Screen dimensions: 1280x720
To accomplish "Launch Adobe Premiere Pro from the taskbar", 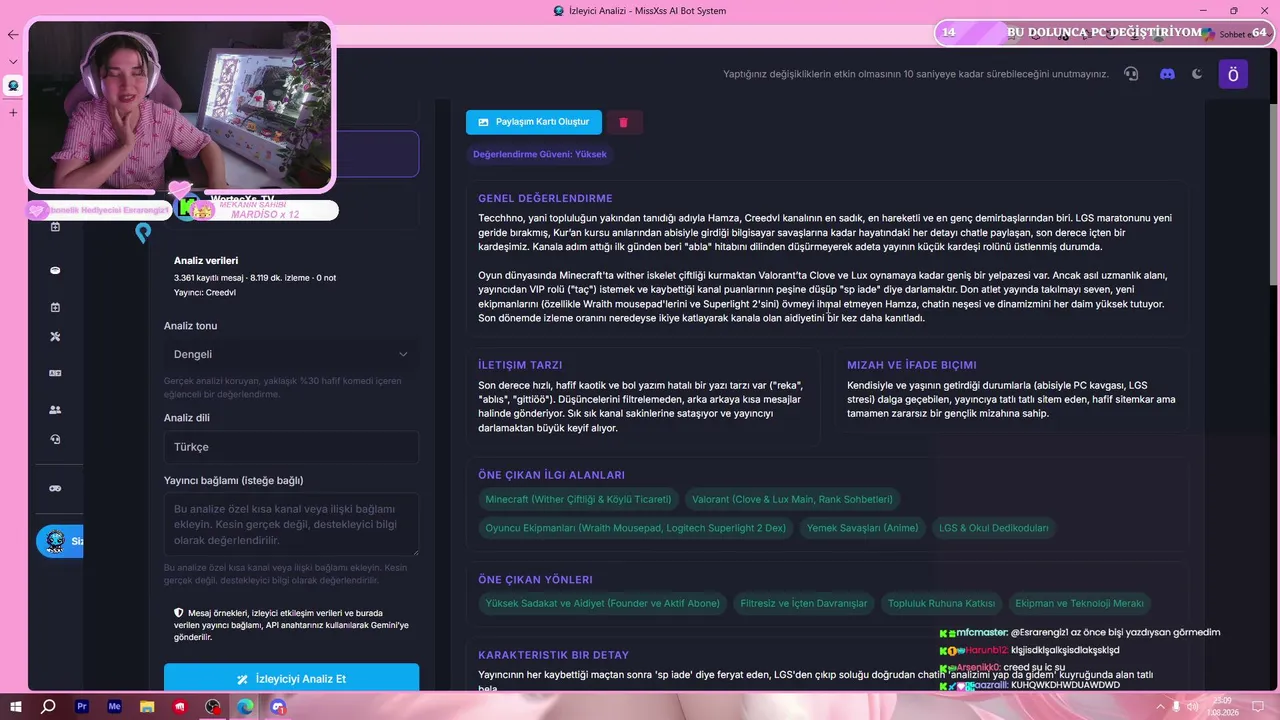I will (82, 706).
